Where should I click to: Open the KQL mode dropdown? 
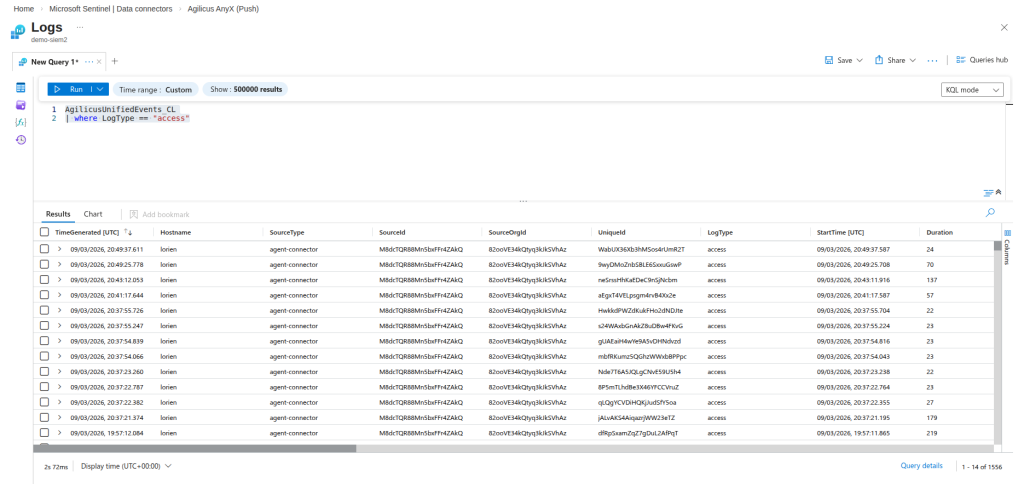click(x=972, y=90)
